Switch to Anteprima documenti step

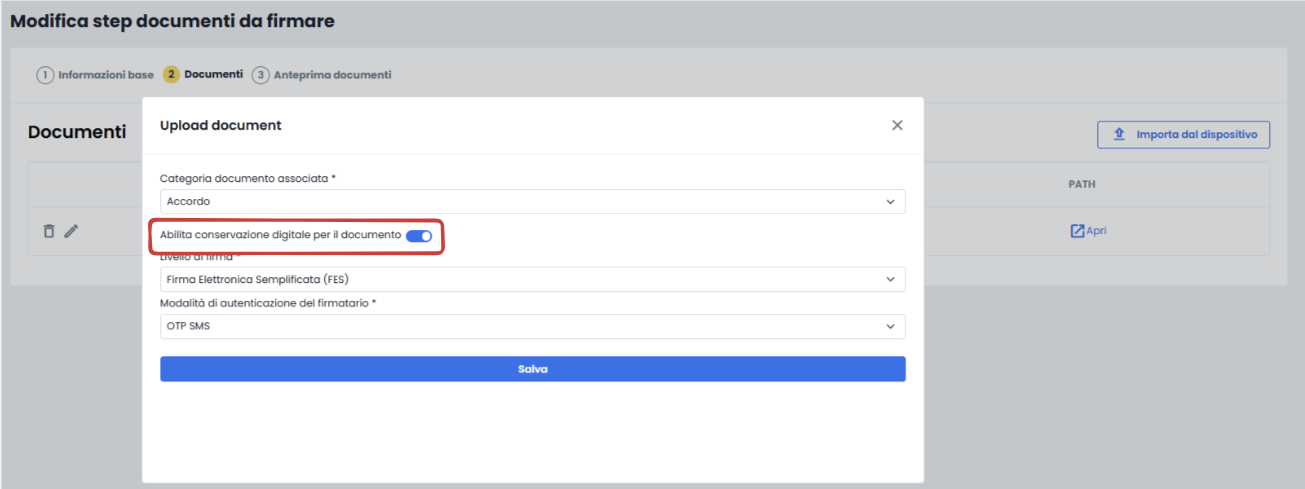(332, 75)
